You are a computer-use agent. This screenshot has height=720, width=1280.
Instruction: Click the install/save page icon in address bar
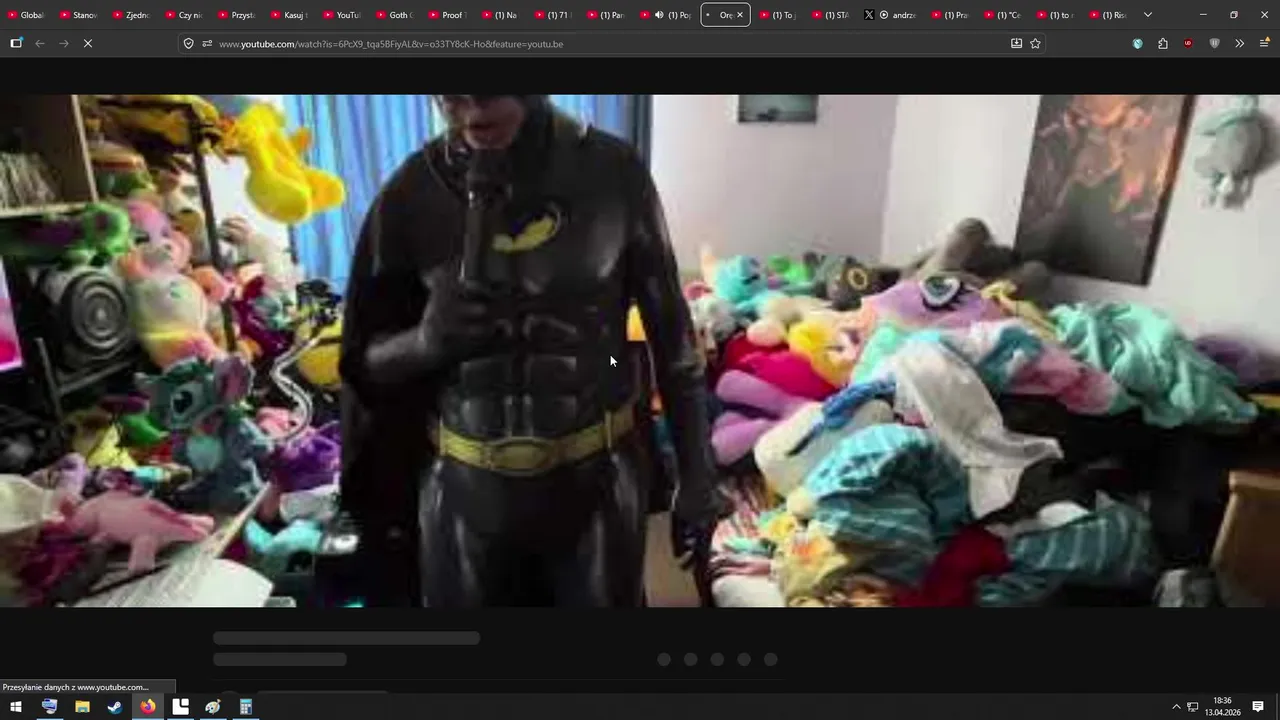1016,44
